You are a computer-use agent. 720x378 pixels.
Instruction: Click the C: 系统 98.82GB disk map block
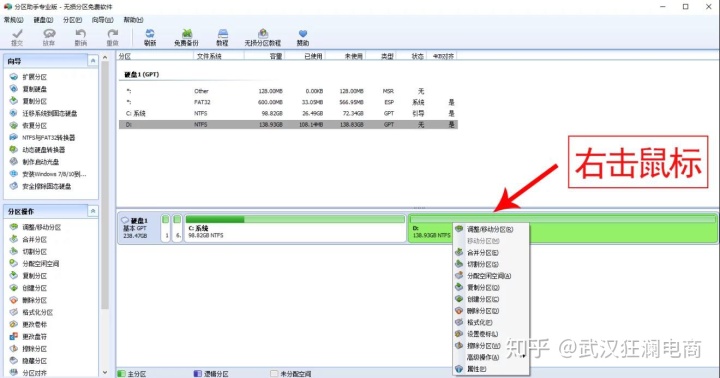point(295,228)
